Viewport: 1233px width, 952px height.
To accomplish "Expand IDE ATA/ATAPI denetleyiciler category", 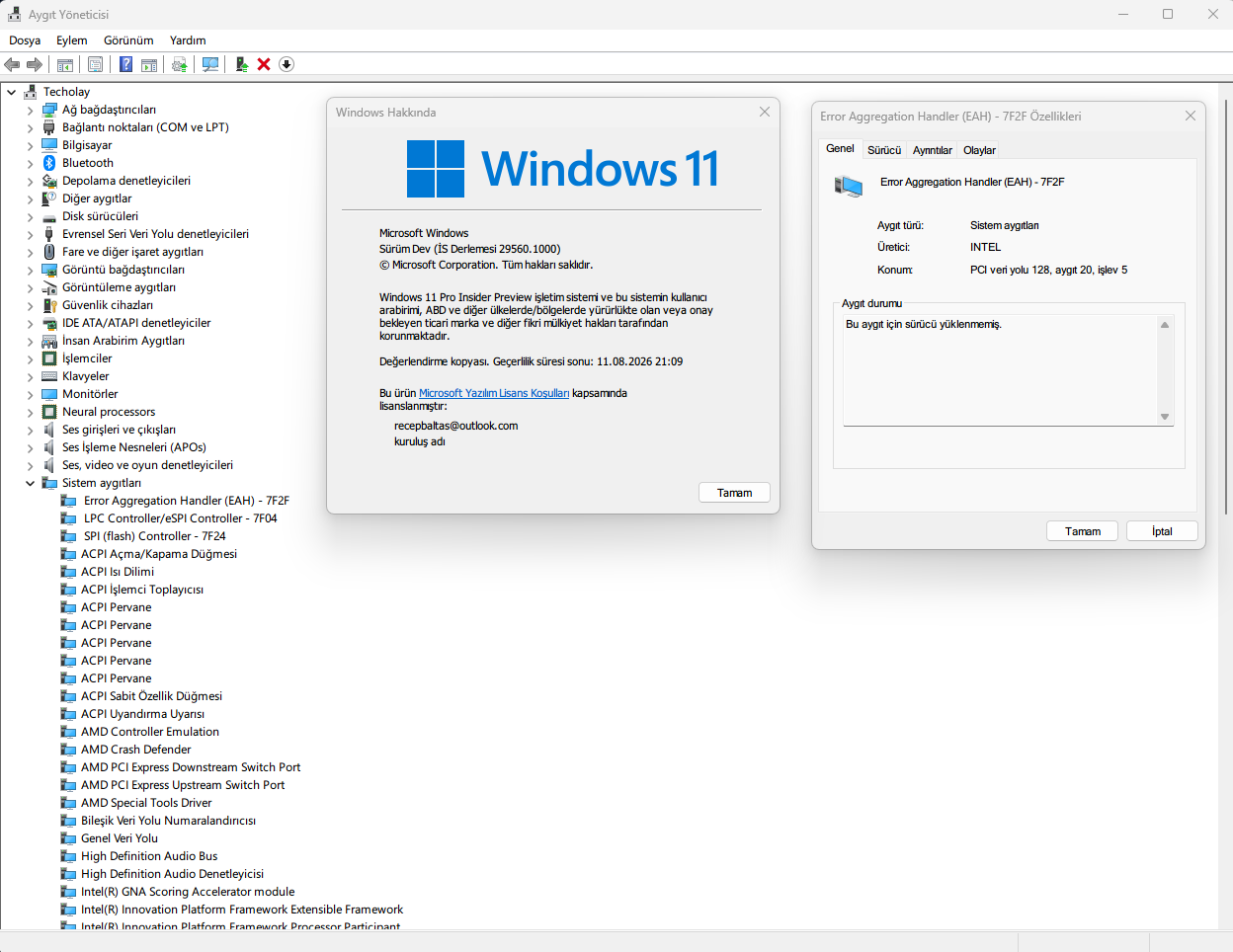I will coord(30,323).
